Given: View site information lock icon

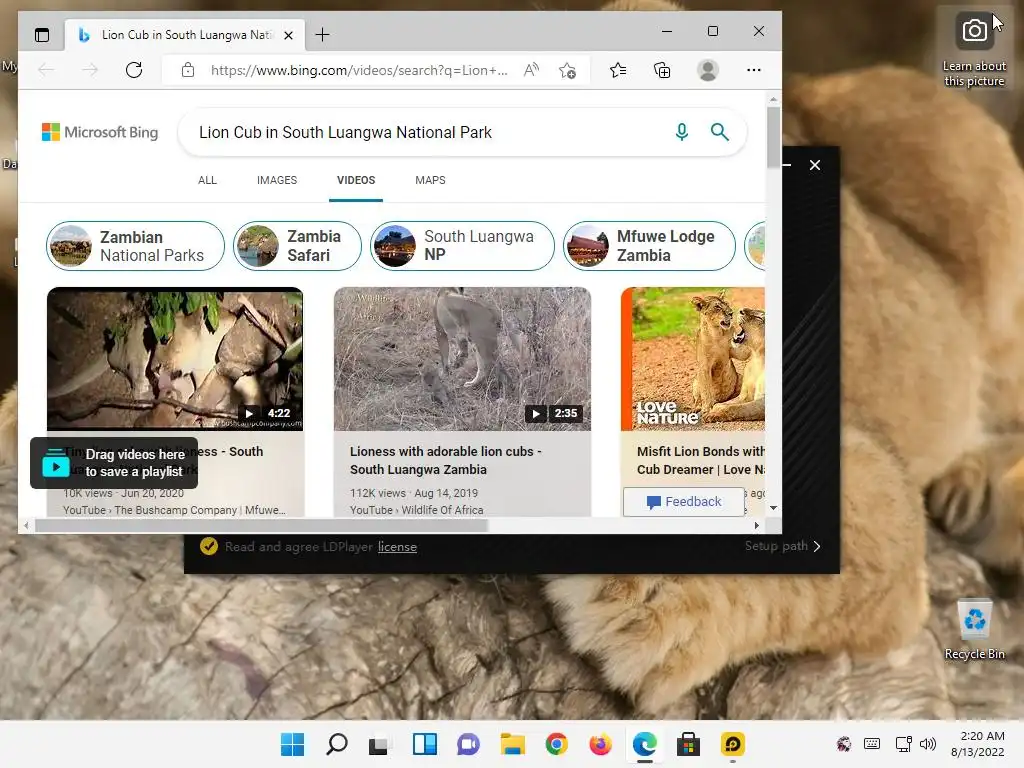Looking at the screenshot, I should click(188, 70).
